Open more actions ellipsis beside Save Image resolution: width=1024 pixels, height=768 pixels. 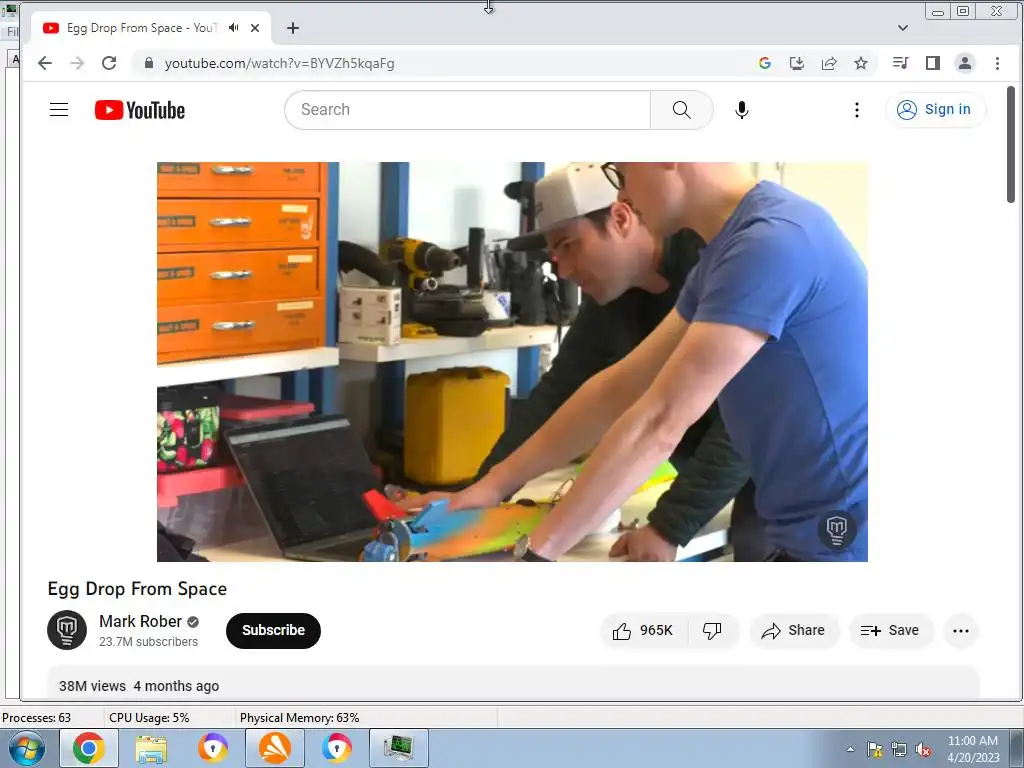[x=961, y=631]
